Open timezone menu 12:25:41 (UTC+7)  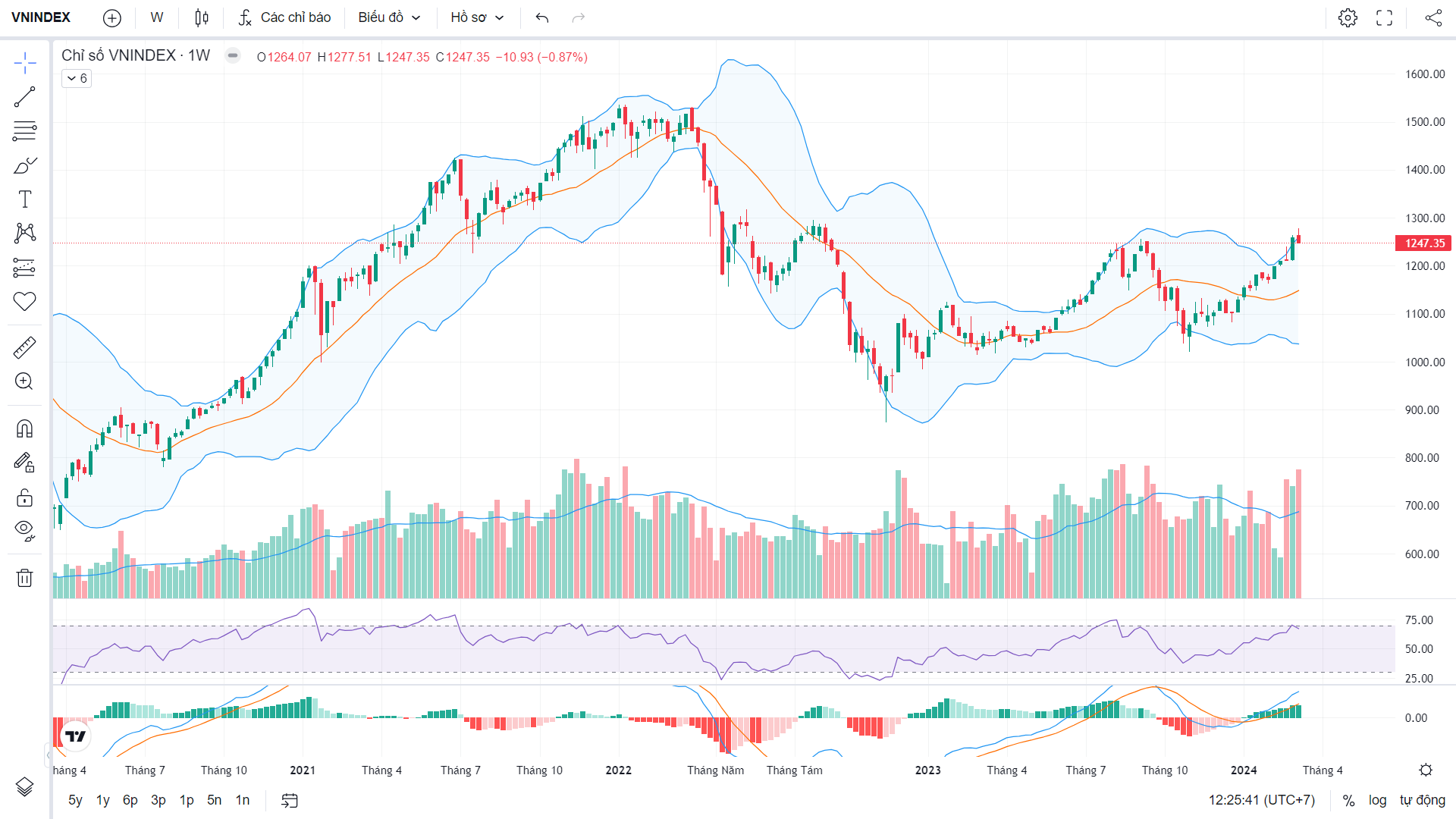coord(1261,800)
